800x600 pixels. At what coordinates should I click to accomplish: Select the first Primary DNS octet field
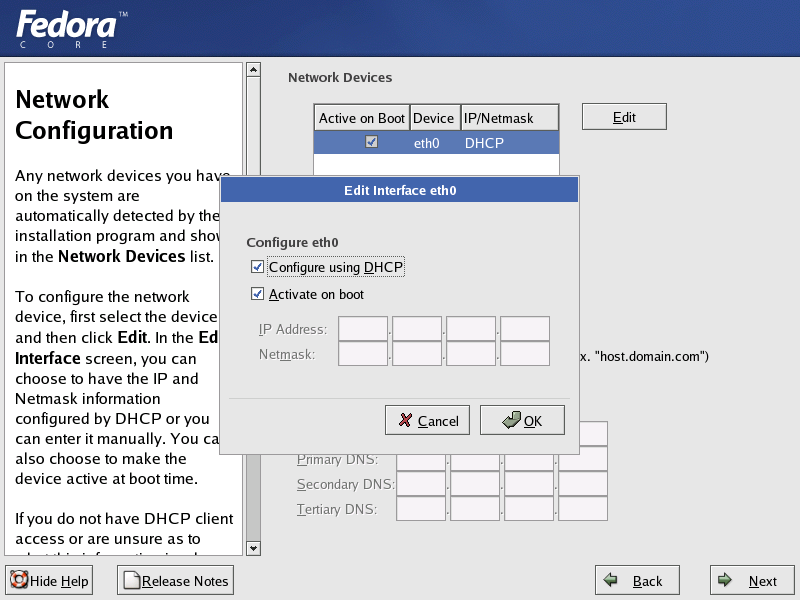[421, 462]
